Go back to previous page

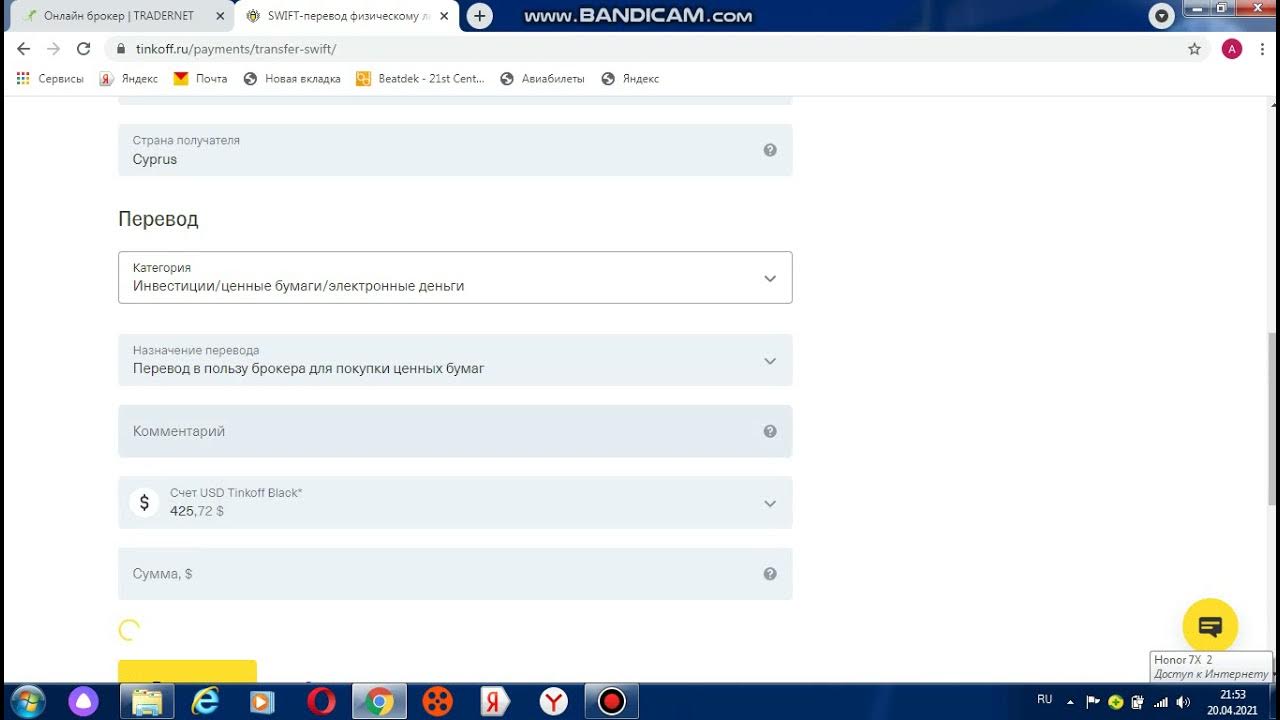pos(24,49)
